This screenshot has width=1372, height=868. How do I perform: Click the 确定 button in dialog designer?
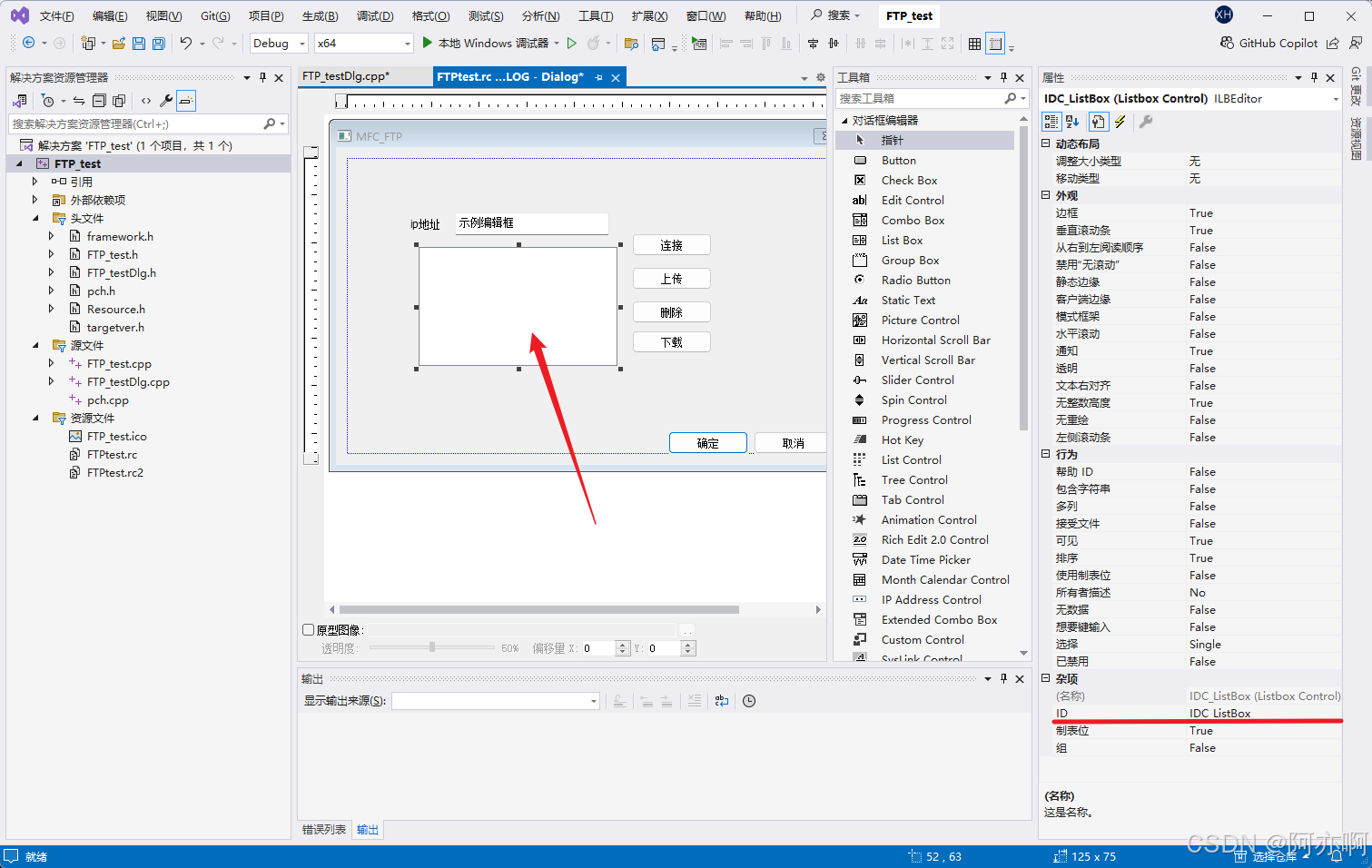[x=708, y=443]
